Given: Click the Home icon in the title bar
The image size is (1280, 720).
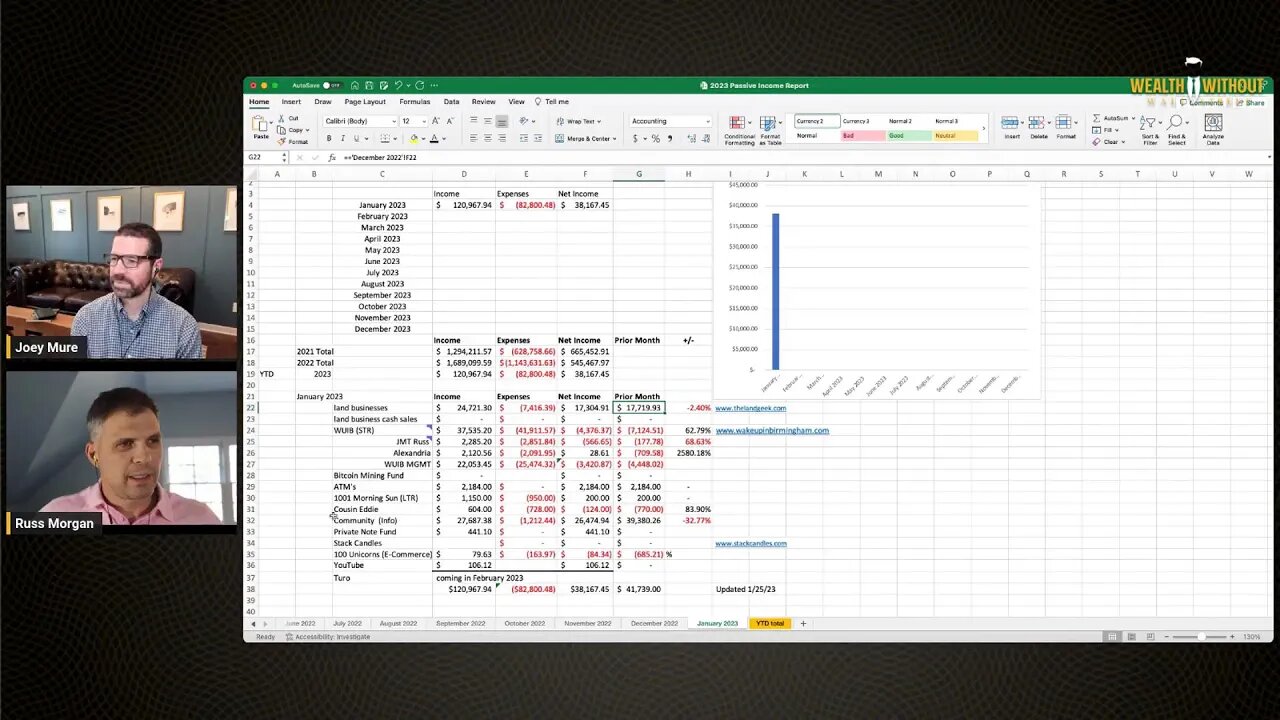Looking at the screenshot, I should pos(354,86).
